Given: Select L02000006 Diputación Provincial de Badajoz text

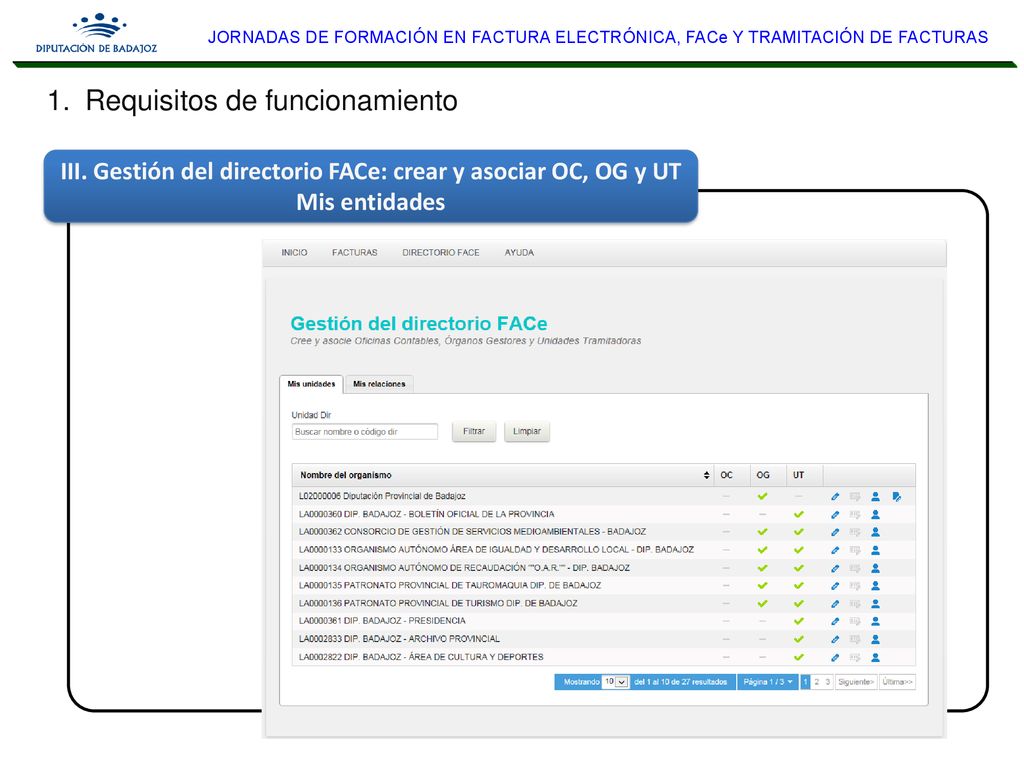Looking at the screenshot, I should (x=382, y=496).
